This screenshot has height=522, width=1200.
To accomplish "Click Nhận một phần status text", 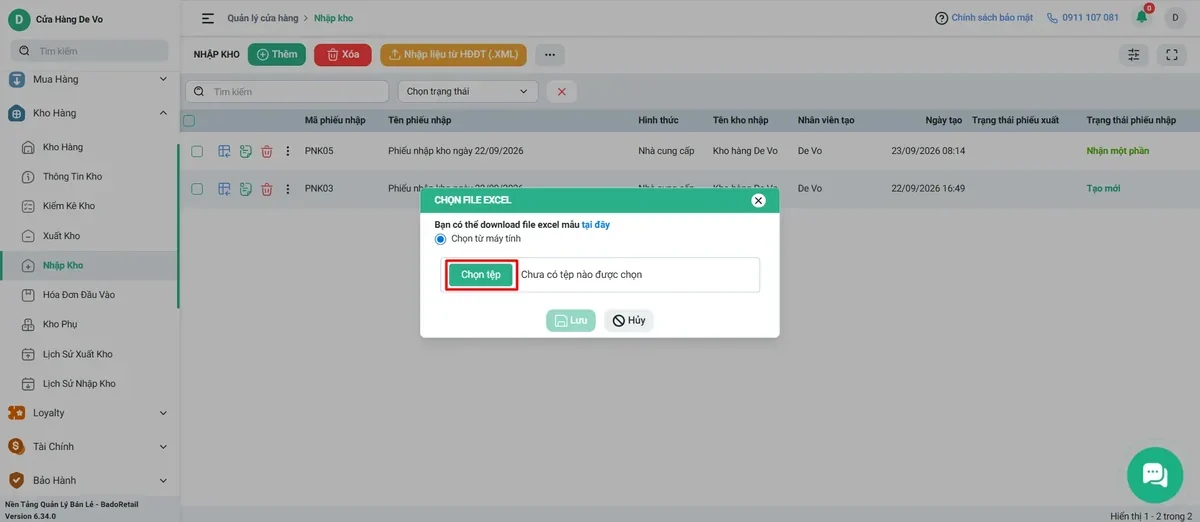I will [x=1118, y=151].
